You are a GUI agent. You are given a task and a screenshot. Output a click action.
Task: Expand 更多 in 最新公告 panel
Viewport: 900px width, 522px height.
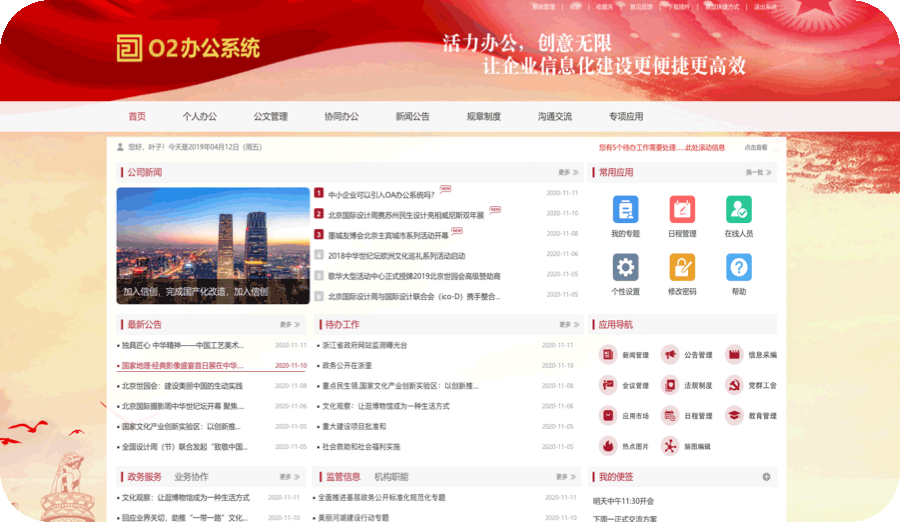(x=290, y=324)
